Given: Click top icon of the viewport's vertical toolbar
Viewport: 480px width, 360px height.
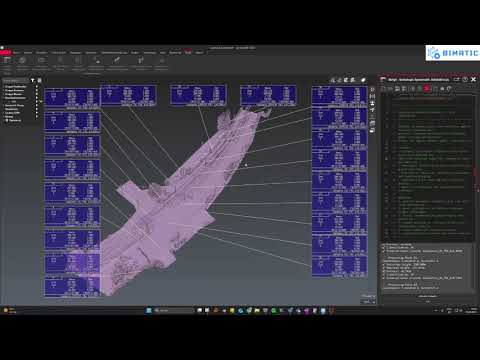Looking at the screenshot, I should [x=372, y=89].
